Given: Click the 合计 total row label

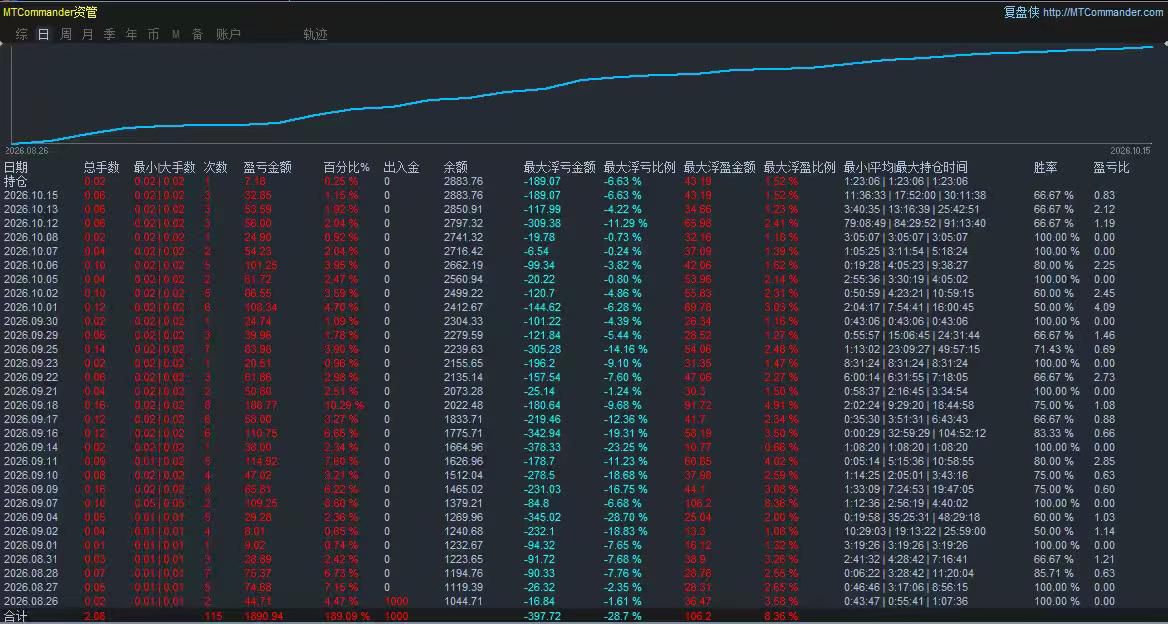Looking at the screenshot, I should tap(16, 616).
